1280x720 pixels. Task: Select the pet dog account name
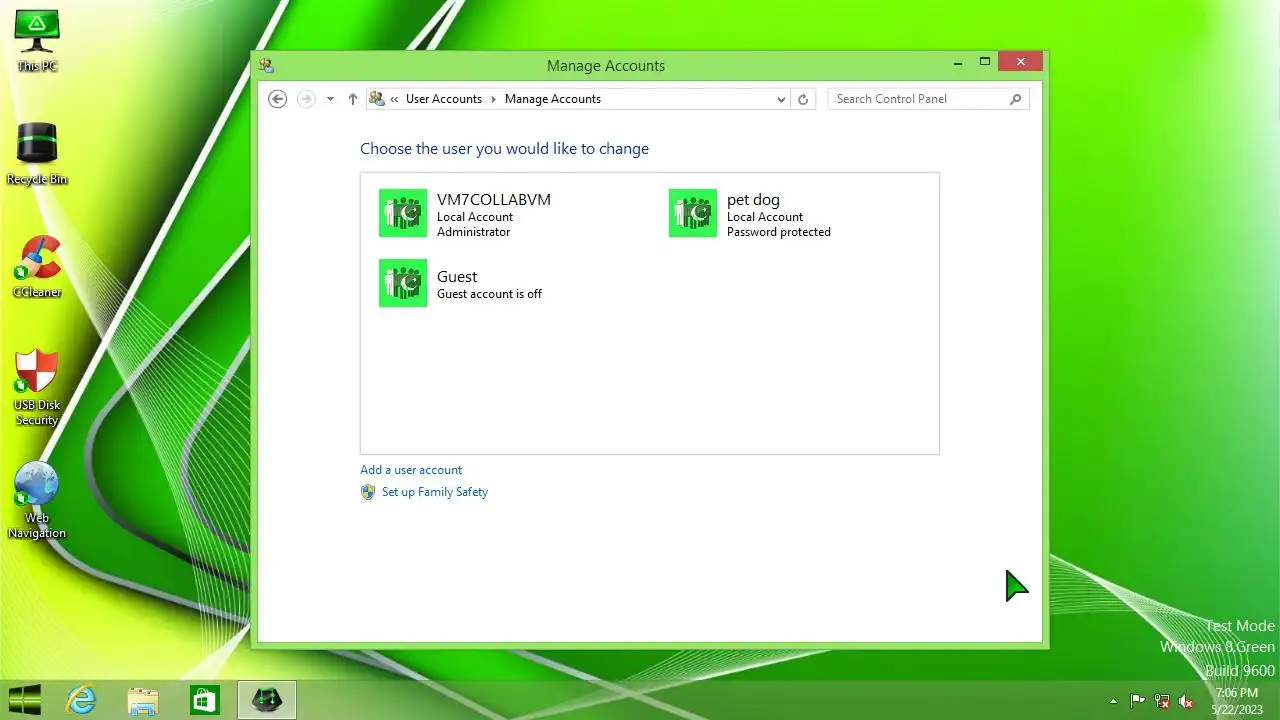click(x=753, y=200)
